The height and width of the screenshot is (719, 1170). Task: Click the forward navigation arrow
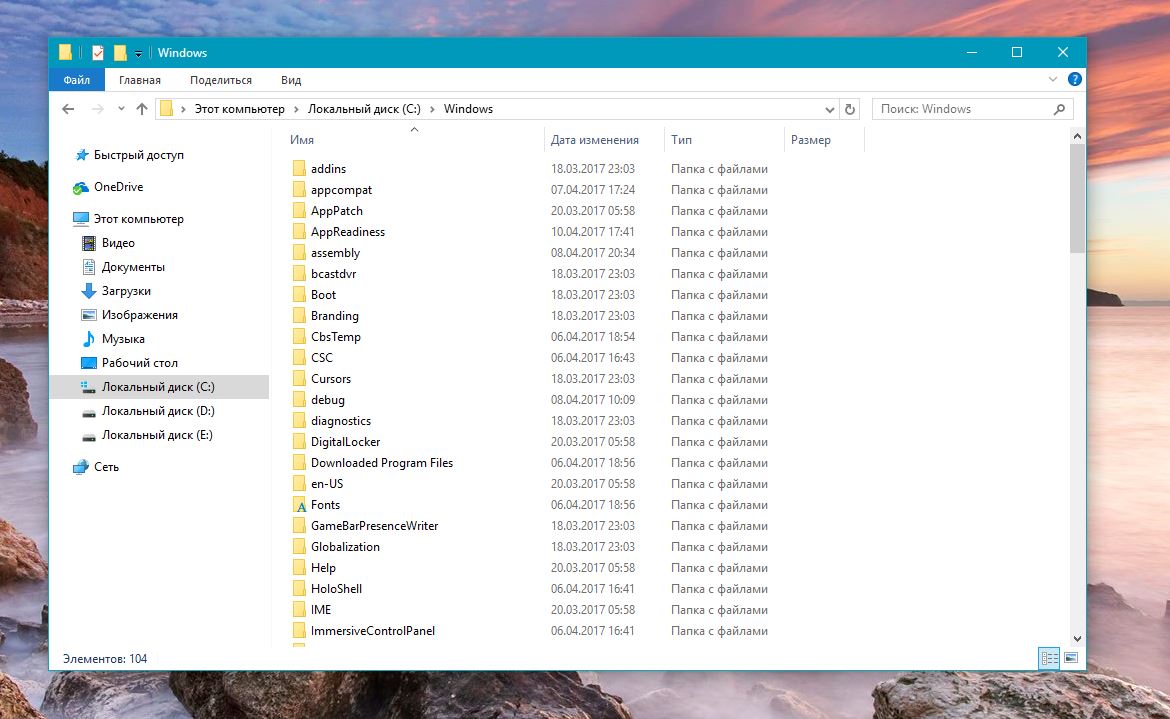pos(98,109)
